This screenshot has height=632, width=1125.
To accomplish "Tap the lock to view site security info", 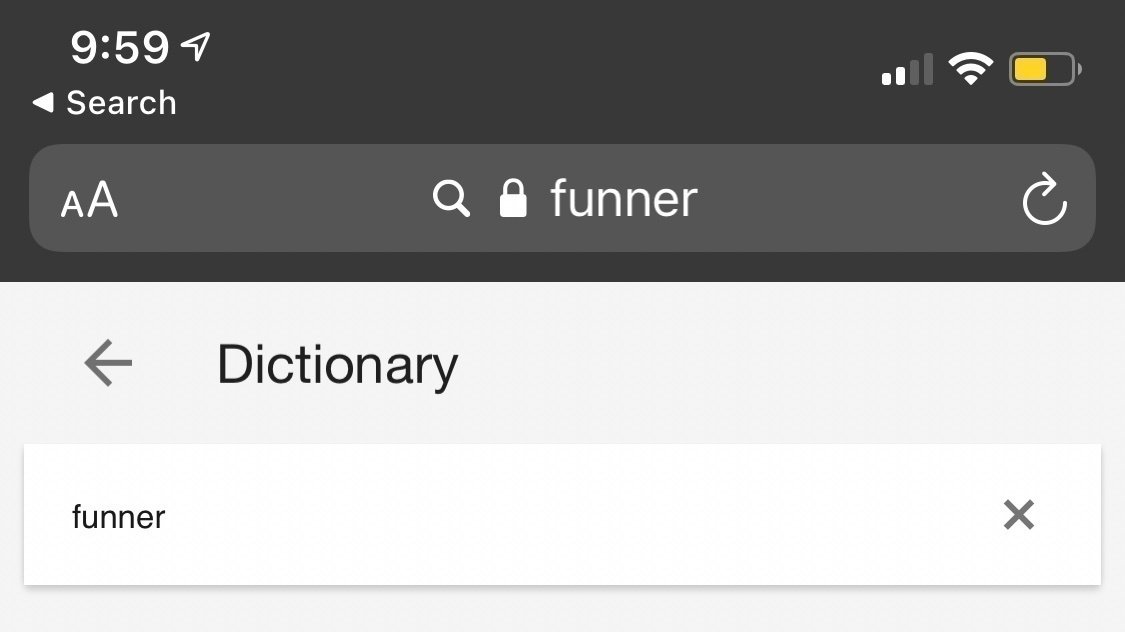I will 513,197.
